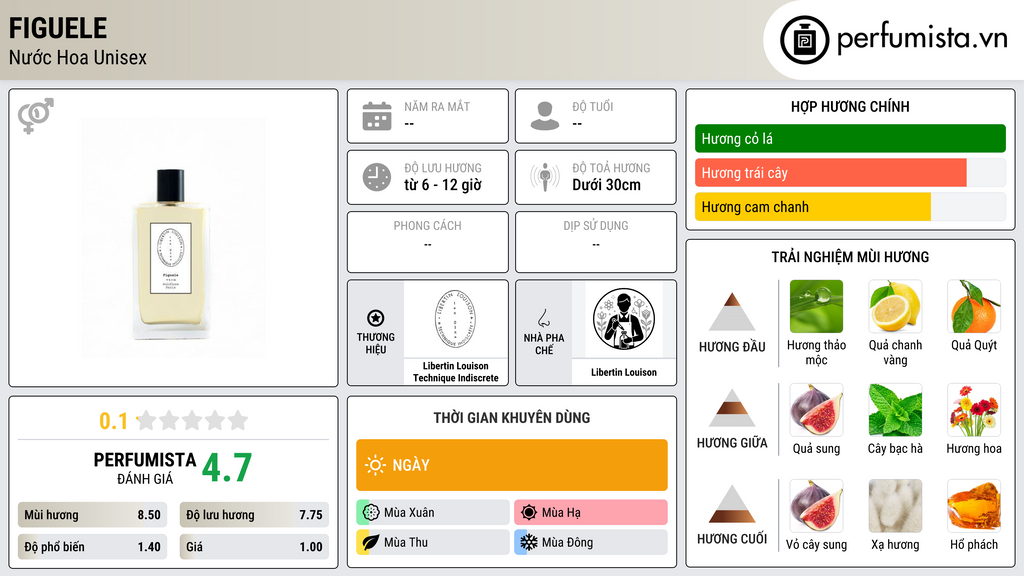Click the Nước Hoa Unisex subtitle
Viewport: 1024px width, 576px height.
tap(78, 57)
